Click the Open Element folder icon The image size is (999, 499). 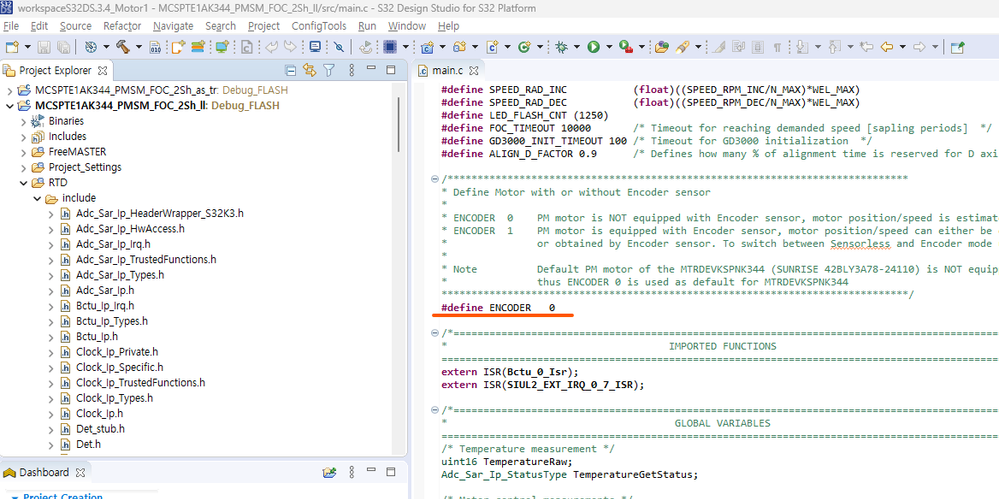pos(662,47)
